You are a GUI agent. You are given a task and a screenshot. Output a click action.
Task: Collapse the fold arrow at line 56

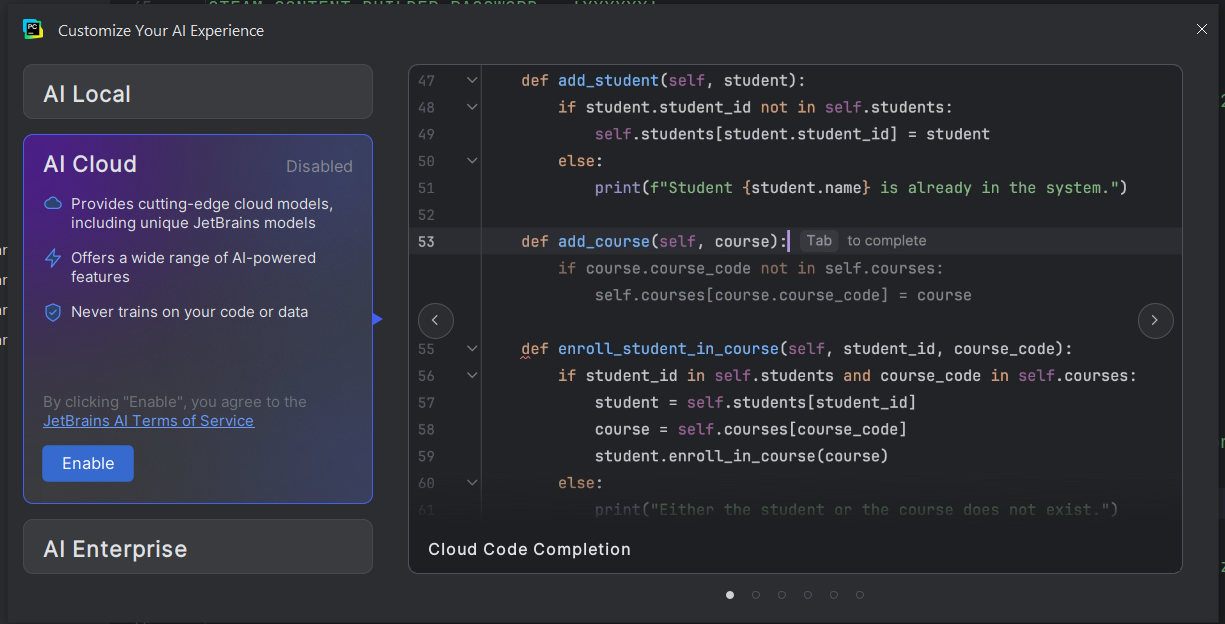[472, 376]
